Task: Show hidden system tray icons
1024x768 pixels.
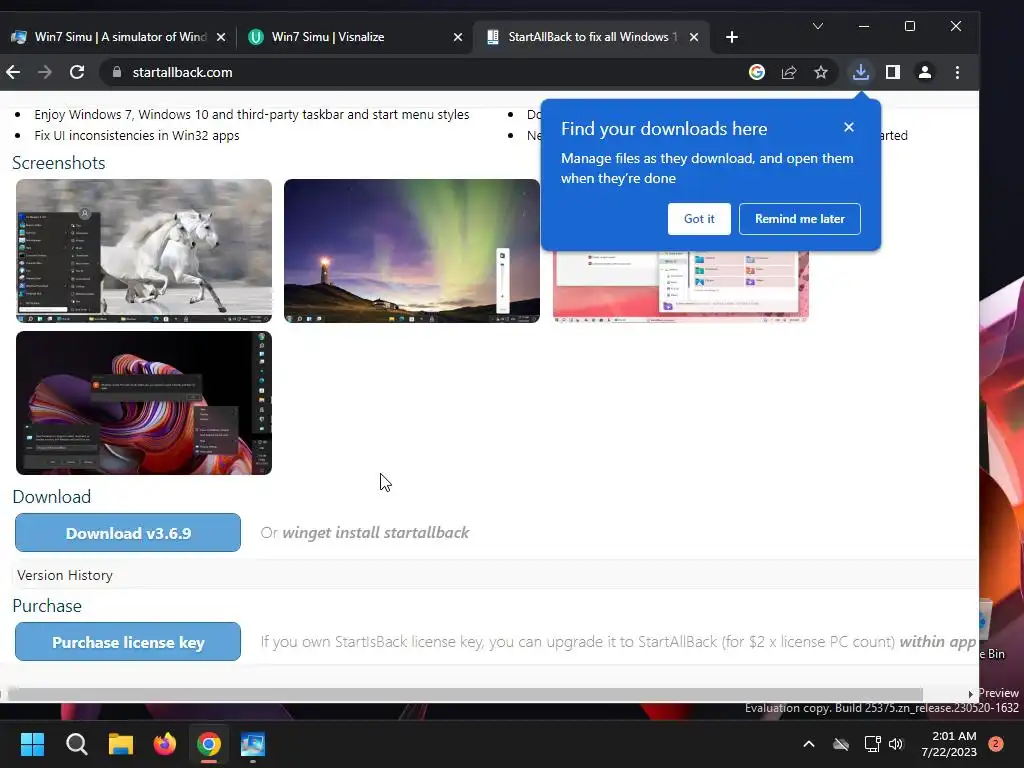Action: [808, 744]
